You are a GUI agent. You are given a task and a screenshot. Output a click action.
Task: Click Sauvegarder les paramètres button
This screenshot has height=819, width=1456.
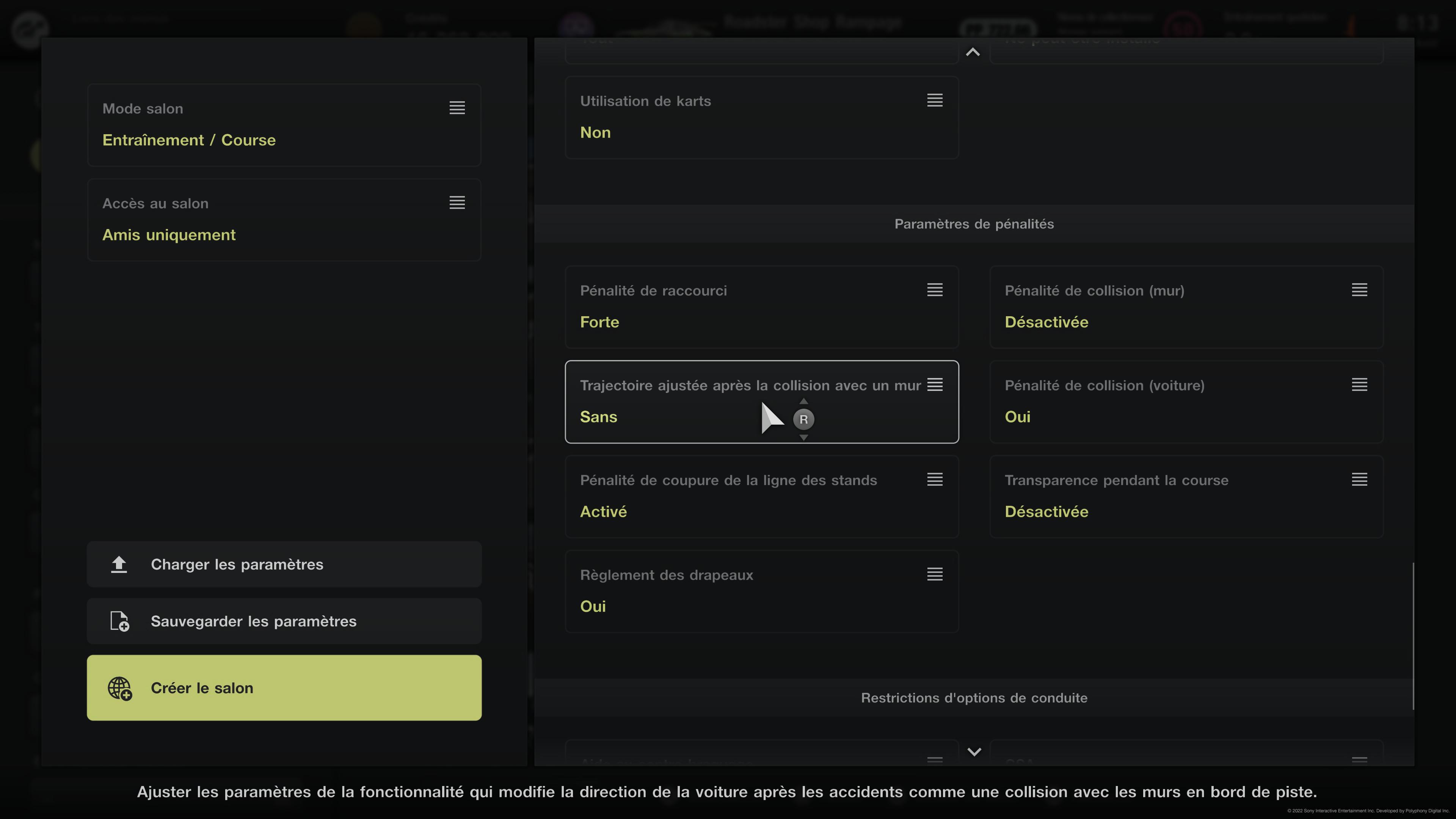coord(284,621)
